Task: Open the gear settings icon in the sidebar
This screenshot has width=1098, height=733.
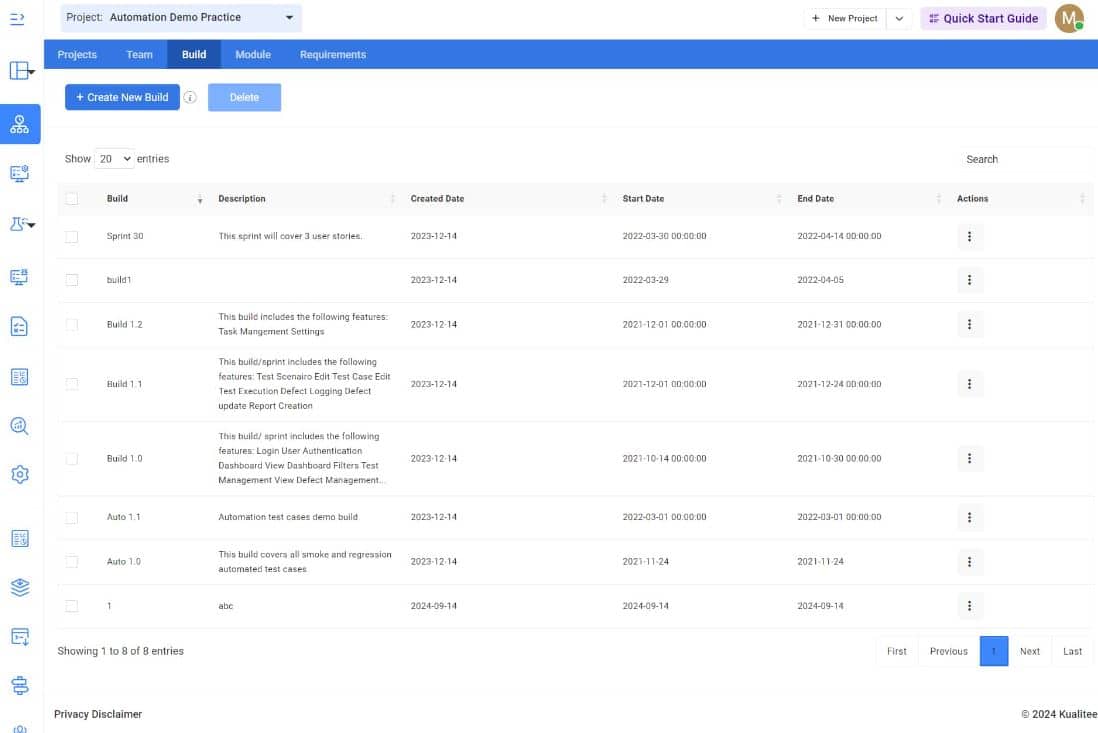Action: coord(20,475)
